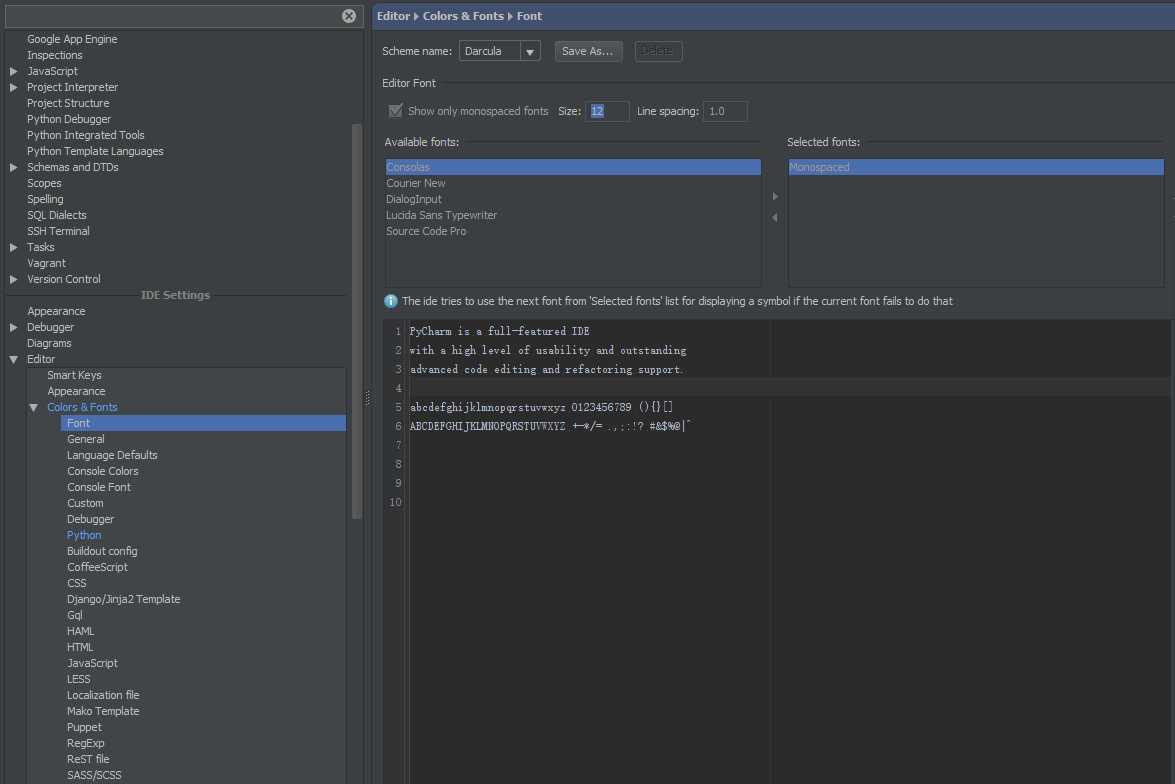The width and height of the screenshot is (1175, 784).
Task: Open the Scopes settings page
Action: (44, 183)
